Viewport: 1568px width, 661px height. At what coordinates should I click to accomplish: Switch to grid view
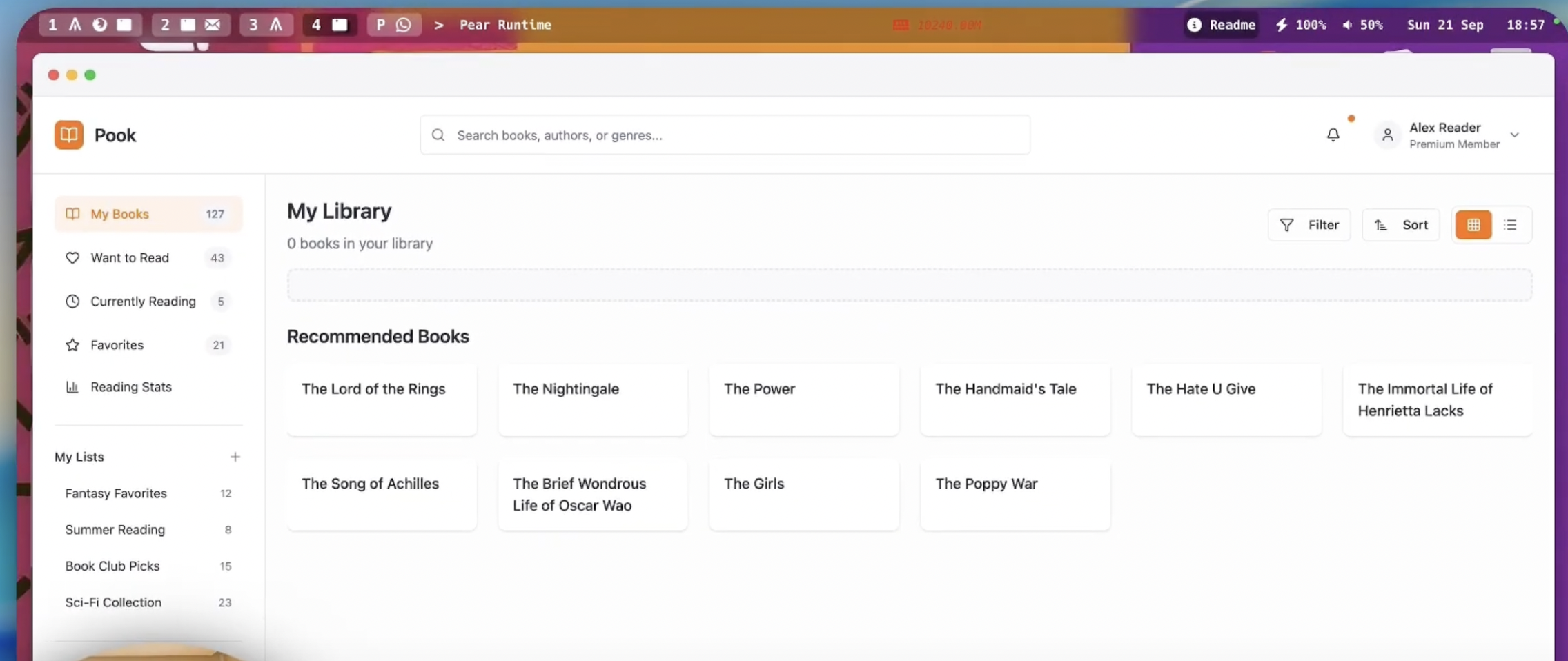pyautogui.click(x=1473, y=225)
